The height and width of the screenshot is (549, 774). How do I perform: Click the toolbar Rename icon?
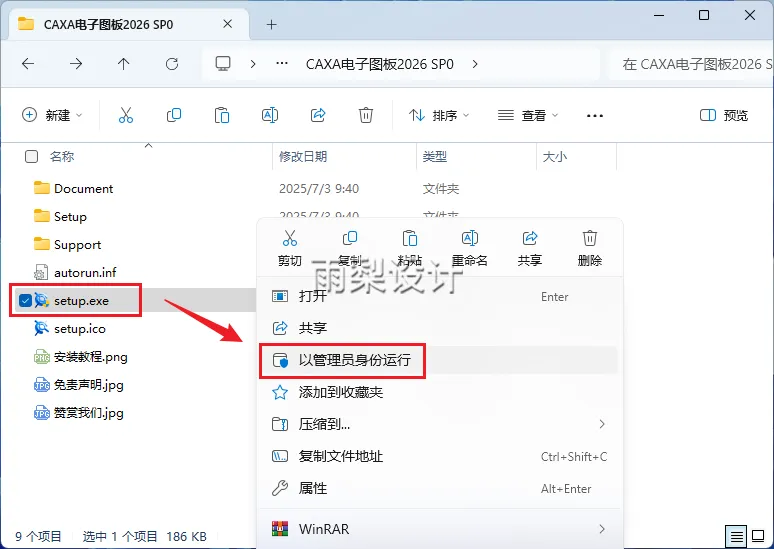pos(270,115)
